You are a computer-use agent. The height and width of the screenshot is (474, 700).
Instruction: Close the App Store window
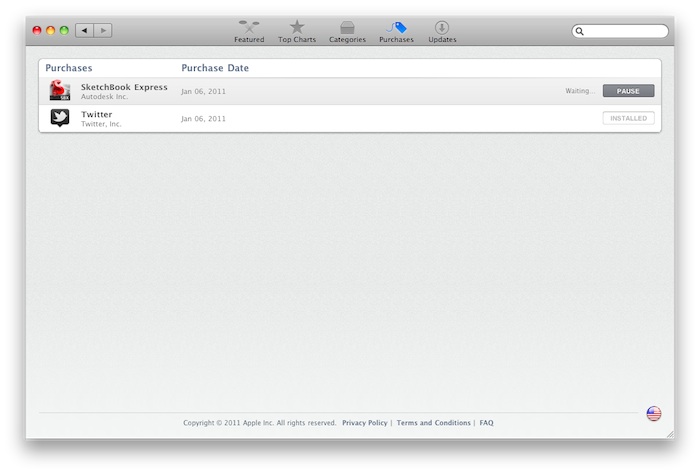(x=37, y=30)
